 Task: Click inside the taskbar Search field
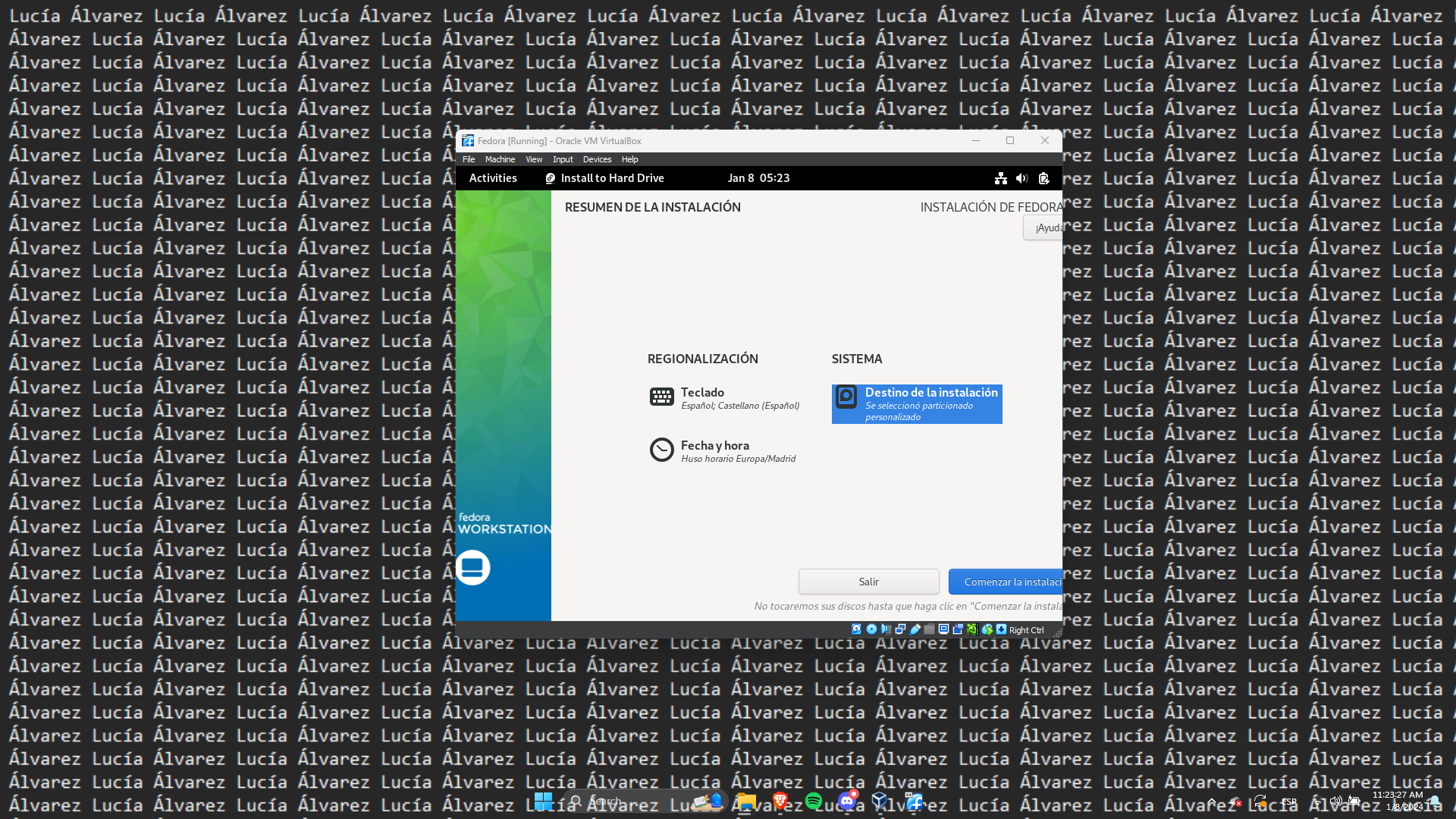pos(645,801)
